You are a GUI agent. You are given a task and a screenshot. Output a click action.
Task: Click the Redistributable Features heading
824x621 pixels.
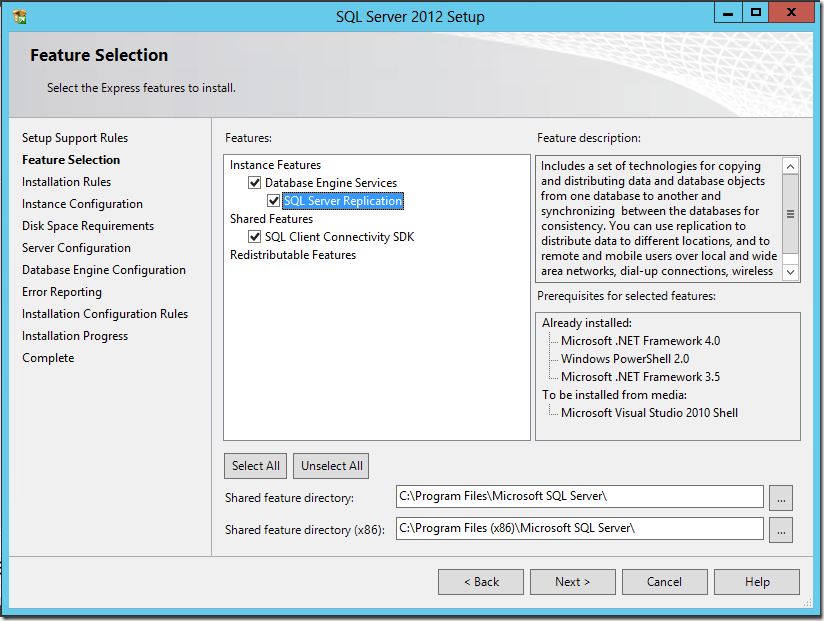coord(293,255)
